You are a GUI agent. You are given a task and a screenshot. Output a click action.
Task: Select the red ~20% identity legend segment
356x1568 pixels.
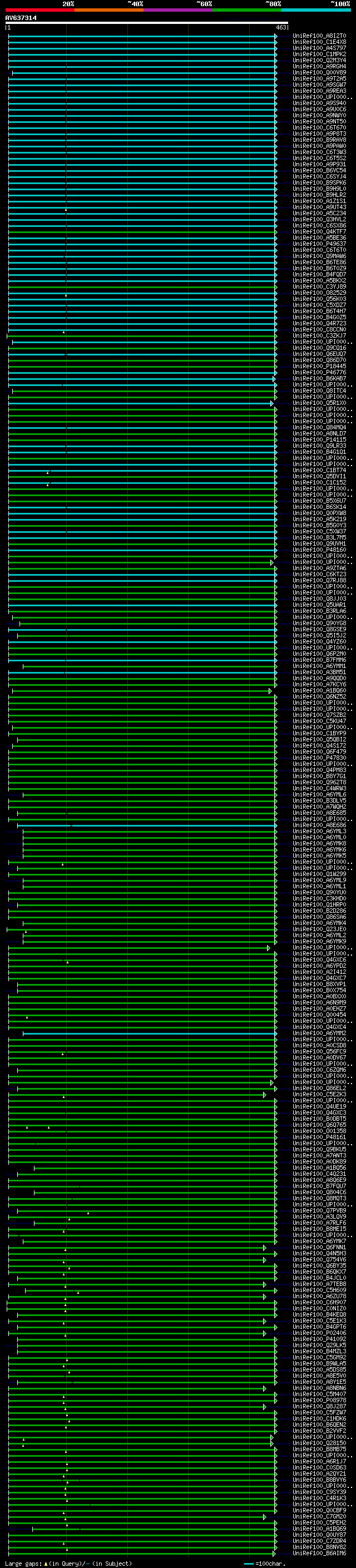(39, 10)
